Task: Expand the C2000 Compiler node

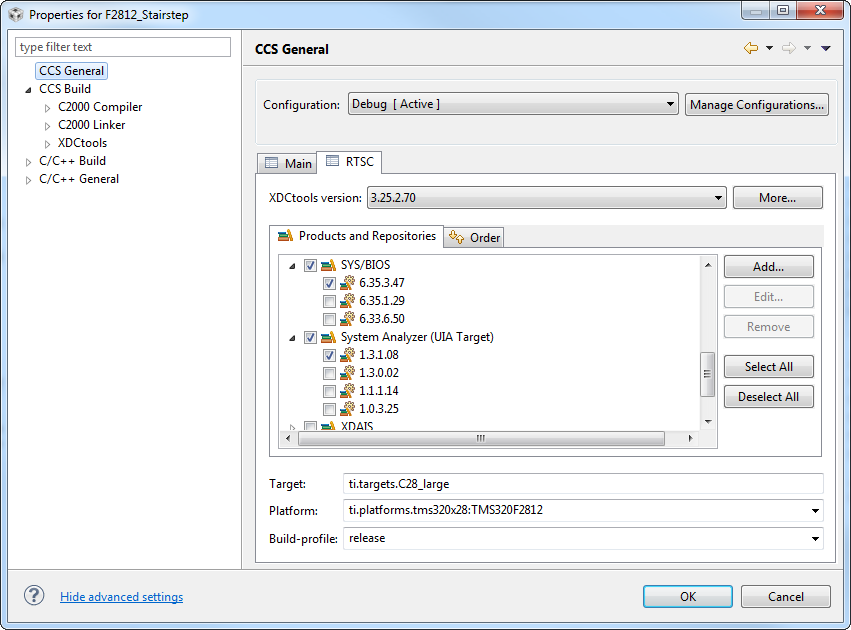Action: [x=47, y=108]
